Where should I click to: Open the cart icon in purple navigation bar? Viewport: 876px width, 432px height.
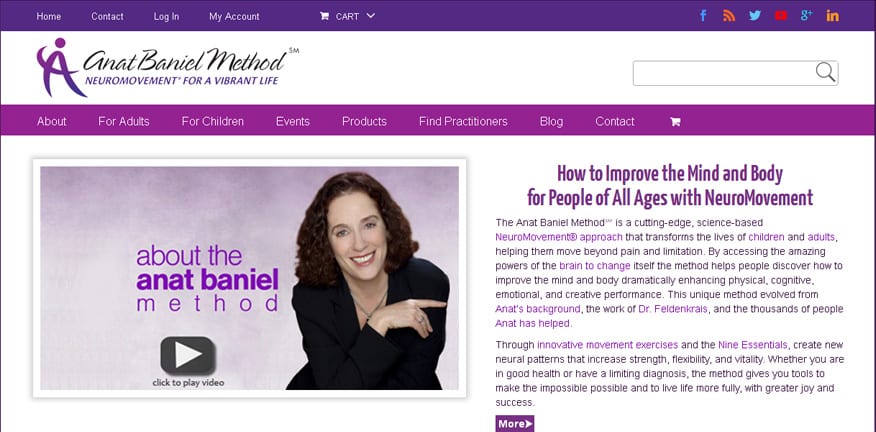pos(675,121)
